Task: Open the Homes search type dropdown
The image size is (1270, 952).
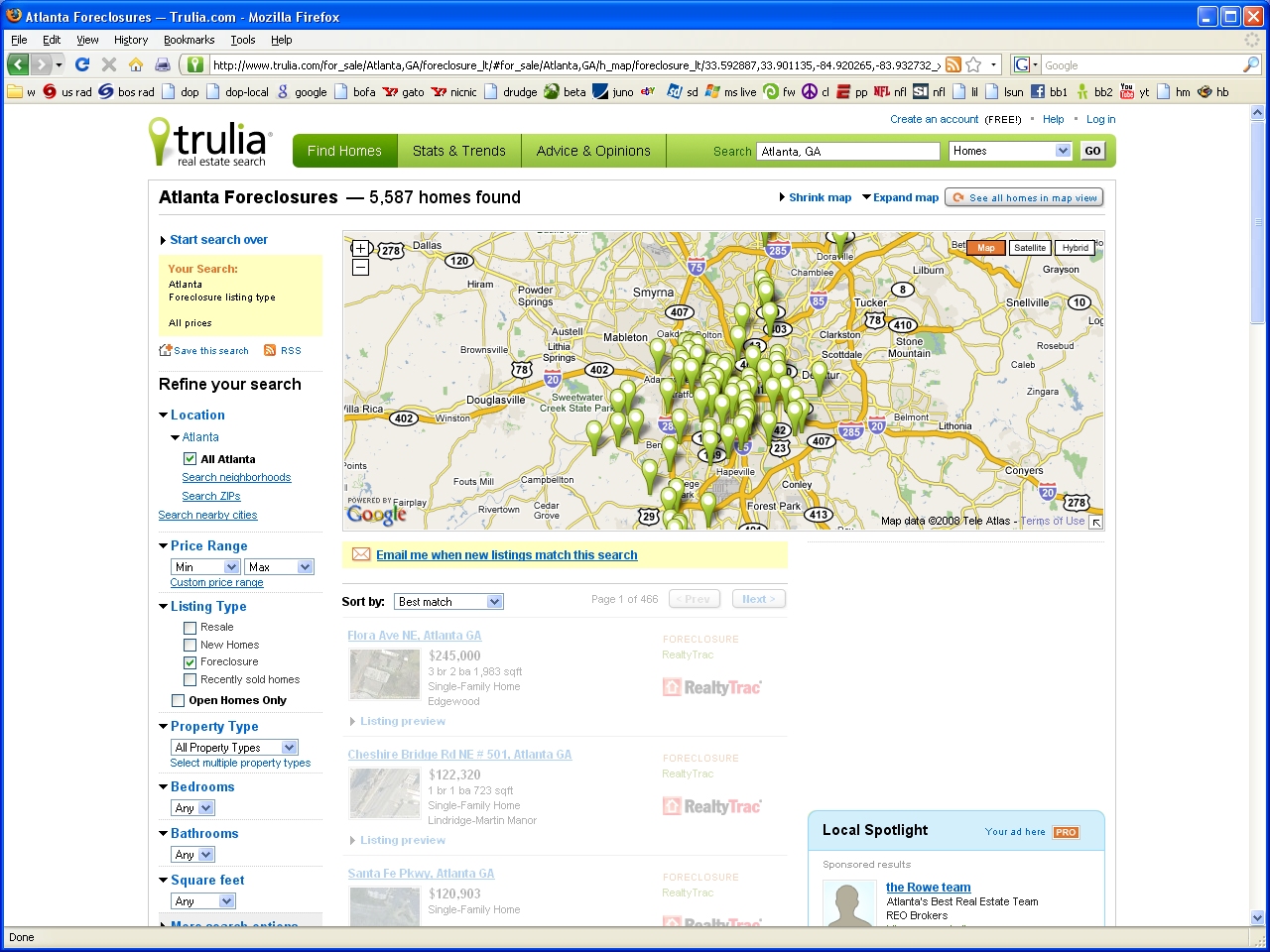Action: click(1010, 151)
